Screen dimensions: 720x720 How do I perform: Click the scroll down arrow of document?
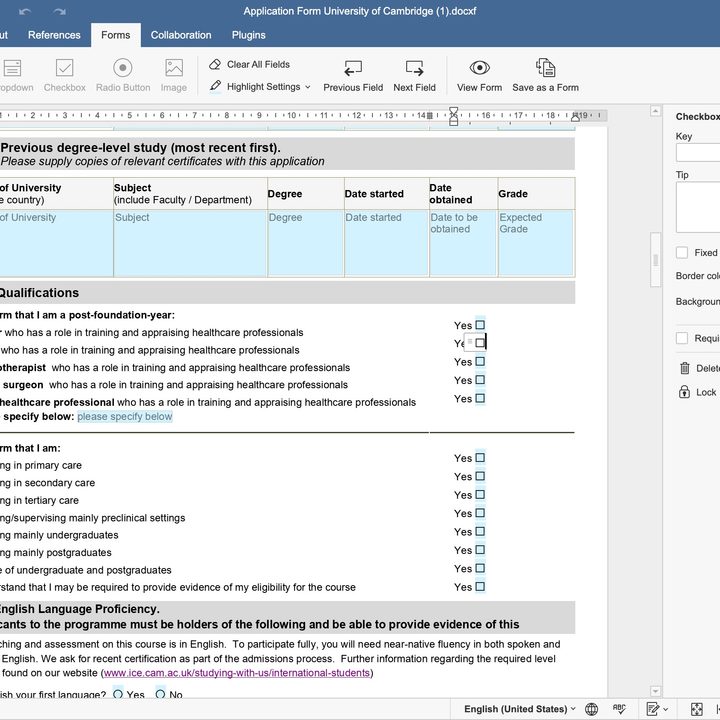point(655,691)
